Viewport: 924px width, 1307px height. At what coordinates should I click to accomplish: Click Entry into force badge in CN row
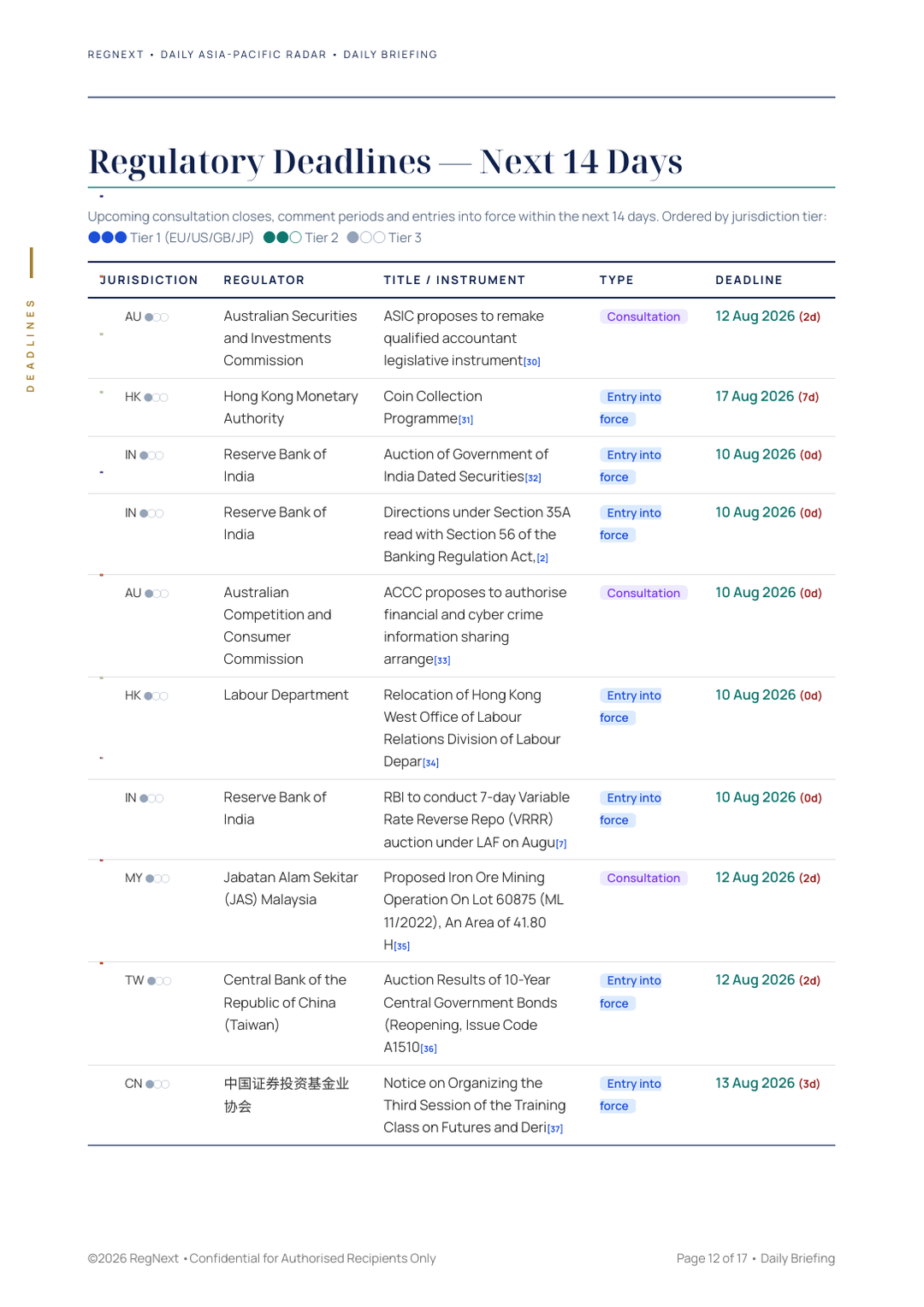(x=631, y=1095)
